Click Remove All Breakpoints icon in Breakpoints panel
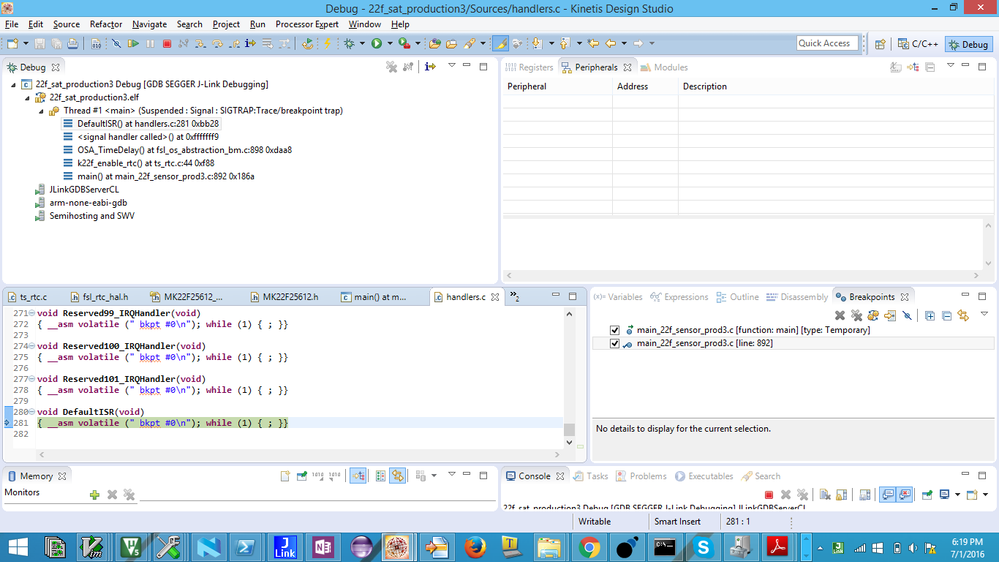Screen dimensions: 999x562 (856, 315)
